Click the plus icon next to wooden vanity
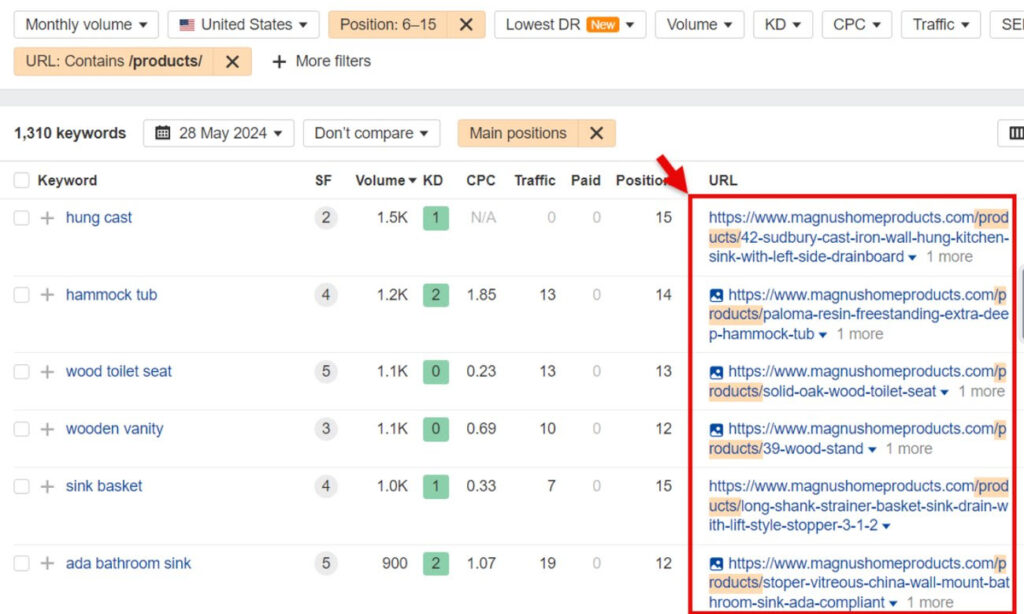The image size is (1024, 614). 47,429
